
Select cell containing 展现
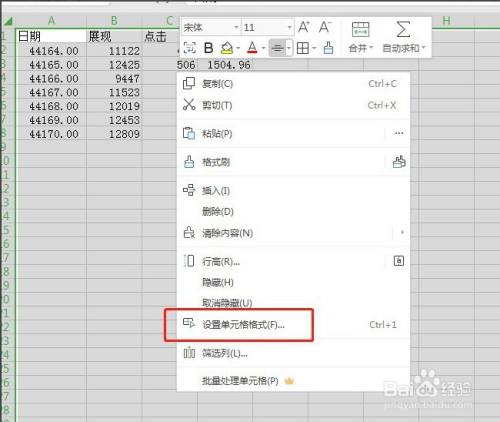[x=114, y=36]
